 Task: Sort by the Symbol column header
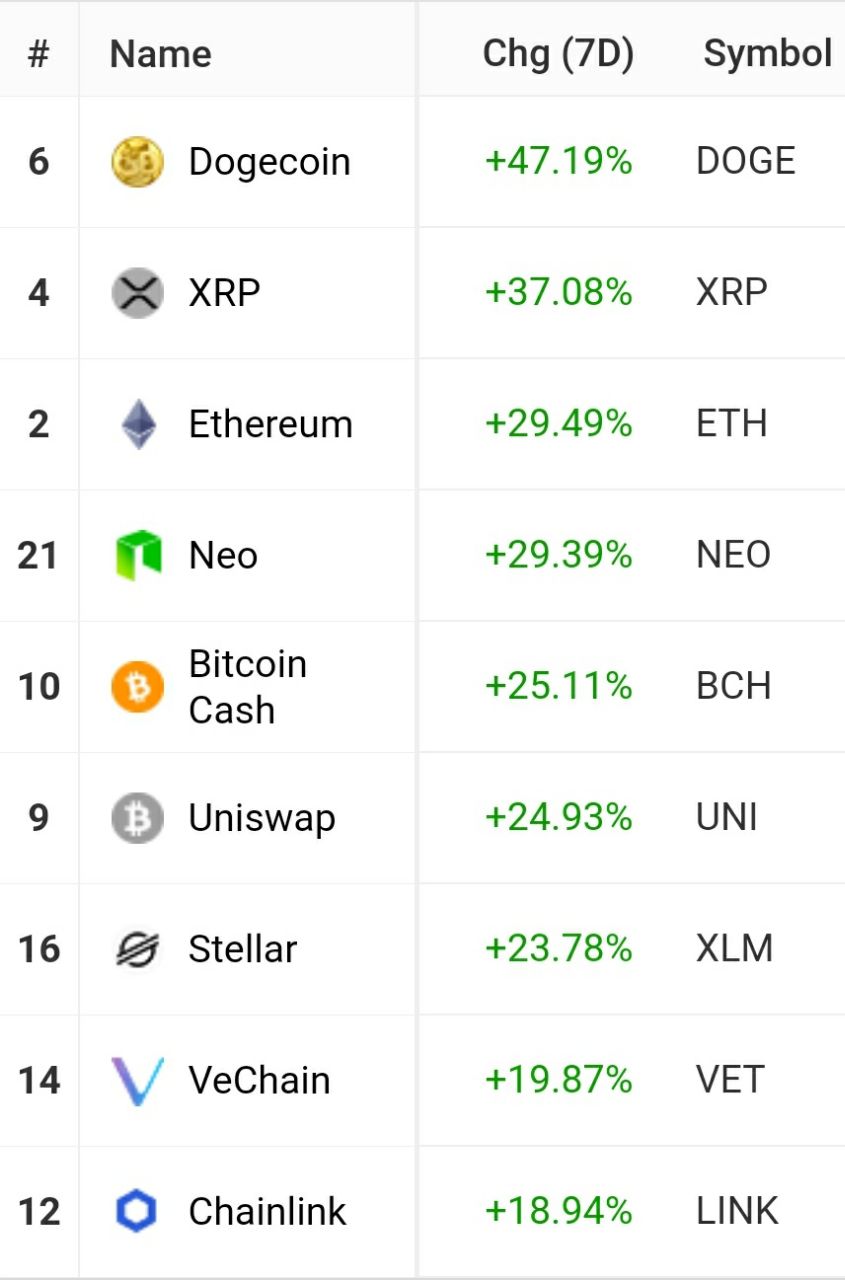(x=768, y=53)
